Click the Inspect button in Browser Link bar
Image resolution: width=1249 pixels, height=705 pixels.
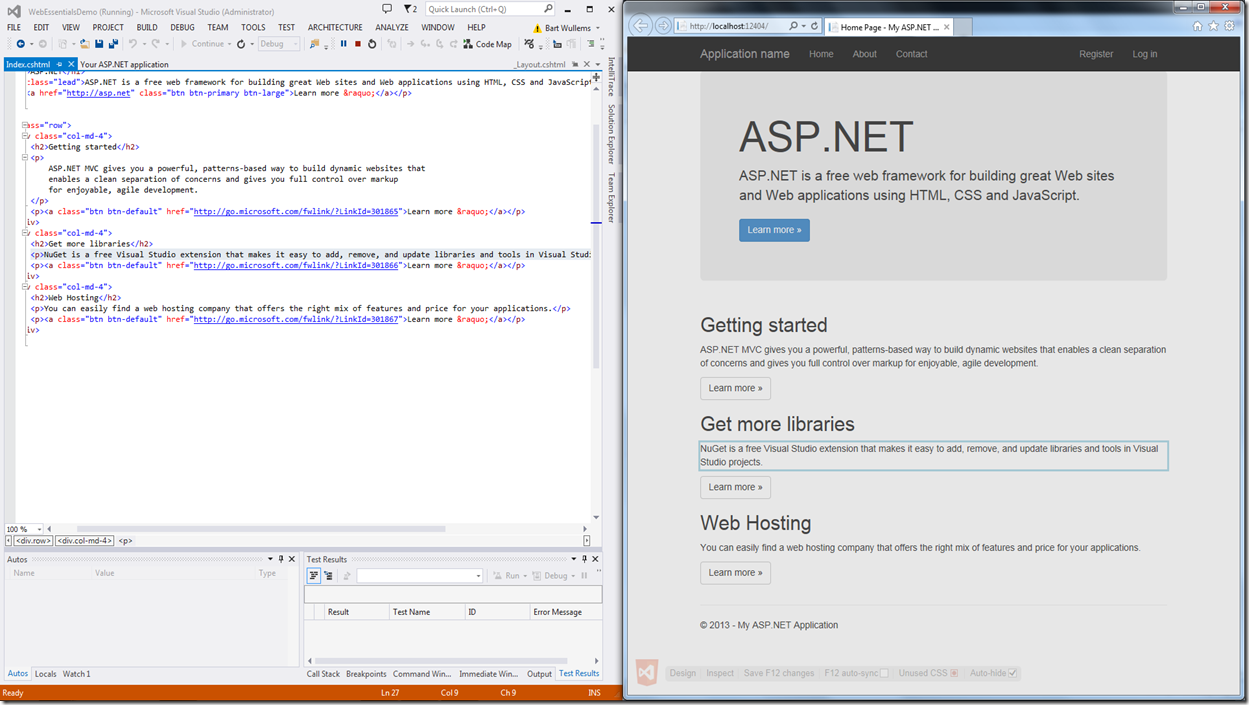pos(720,673)
